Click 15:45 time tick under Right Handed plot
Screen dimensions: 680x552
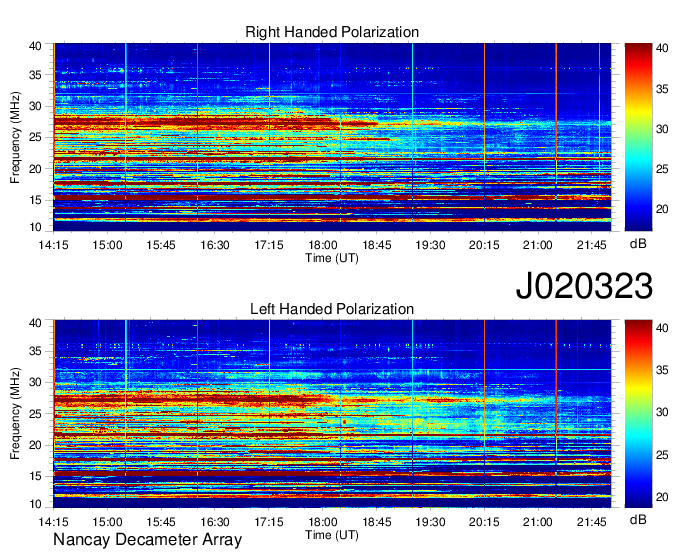click(x=161, y=245)
